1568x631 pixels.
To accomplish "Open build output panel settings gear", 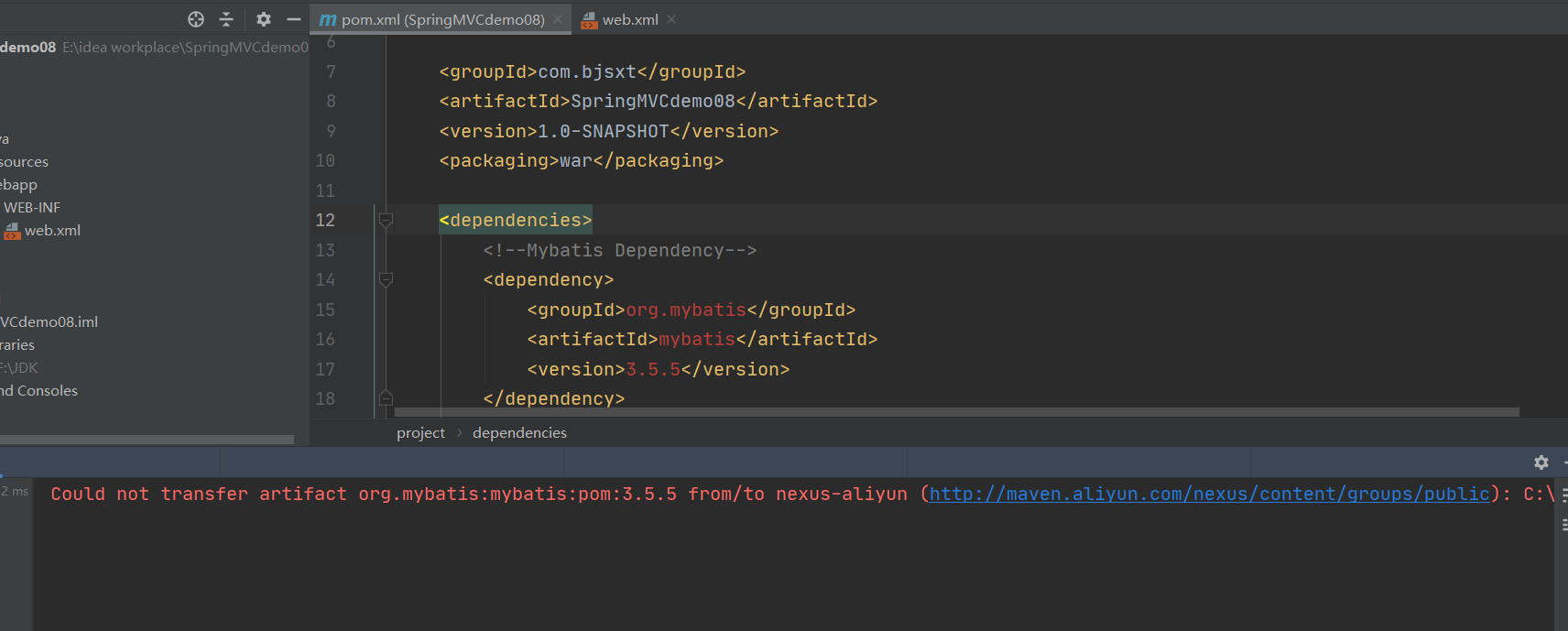I will (x=1541, y=462).
